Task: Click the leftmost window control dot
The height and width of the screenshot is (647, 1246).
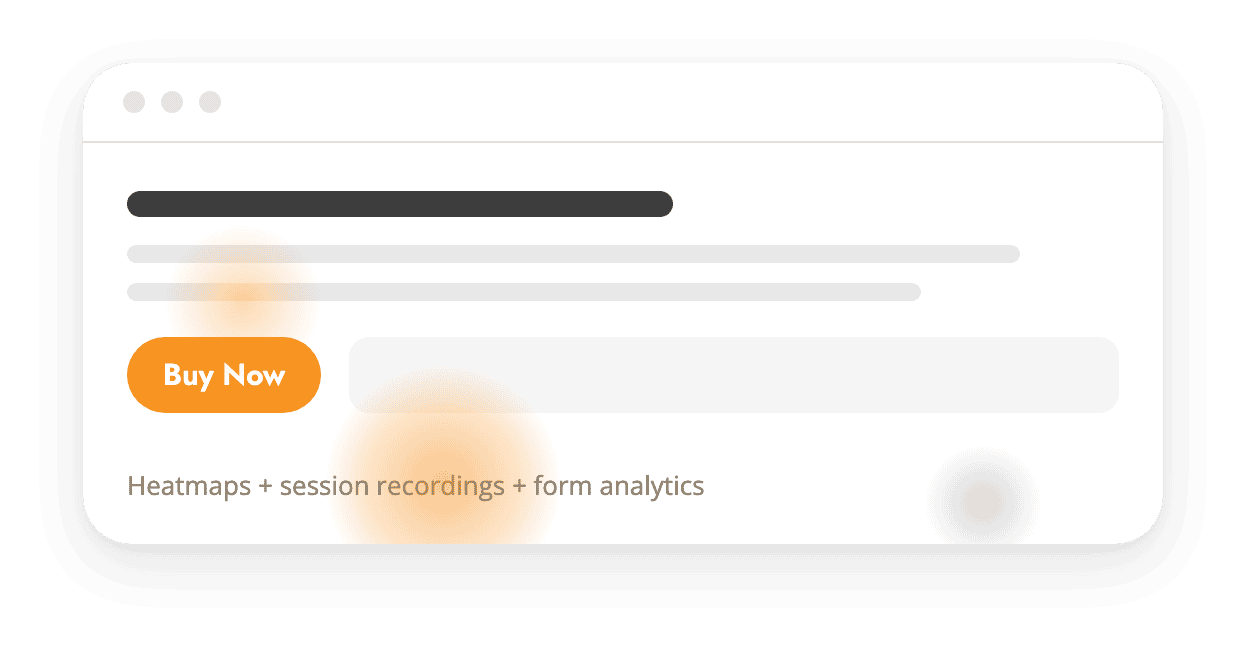Action: [134, 102]
